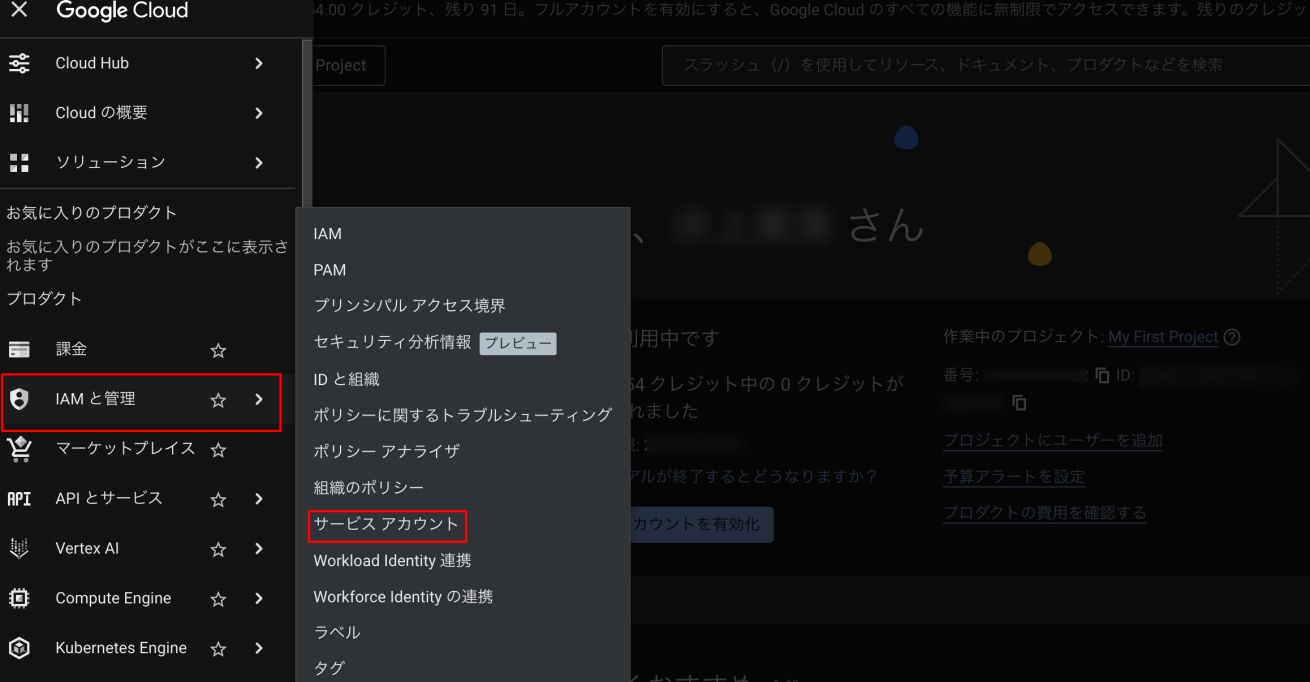Click the billing card icon

(19, 350)
